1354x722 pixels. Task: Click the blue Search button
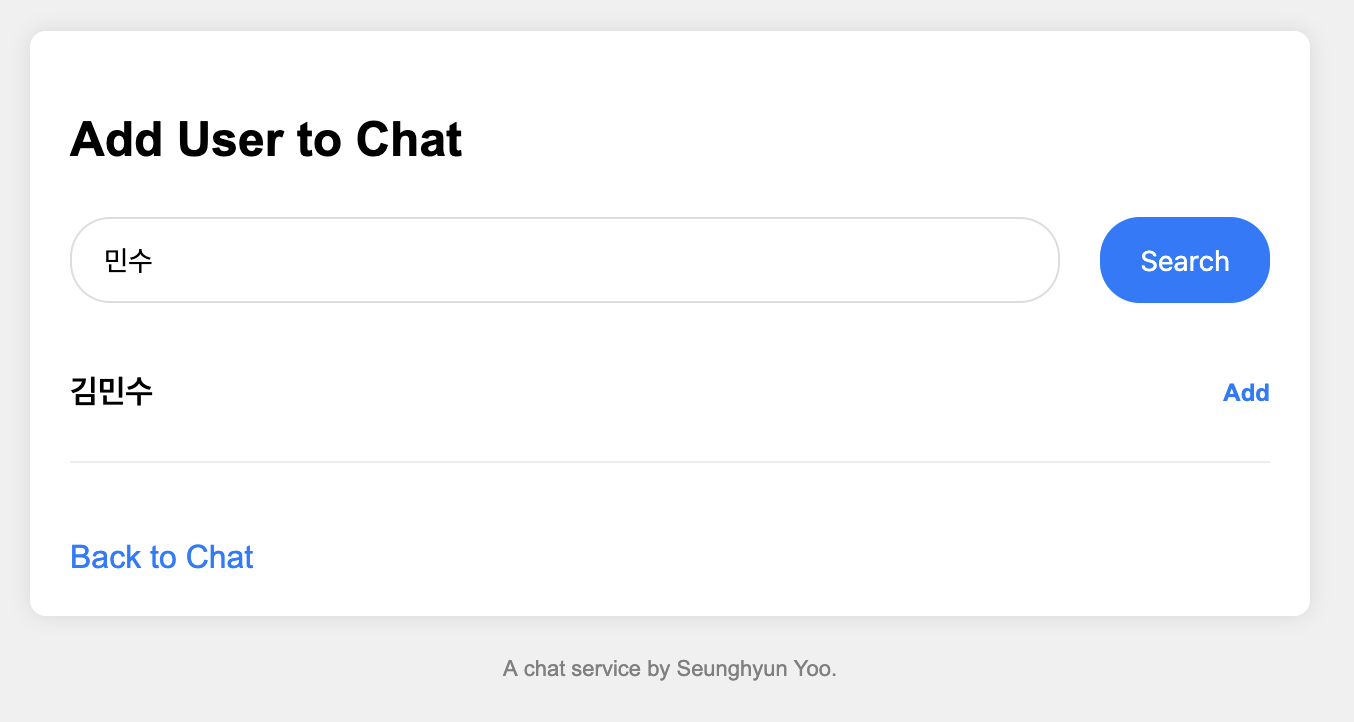(x=1184, y=260)
